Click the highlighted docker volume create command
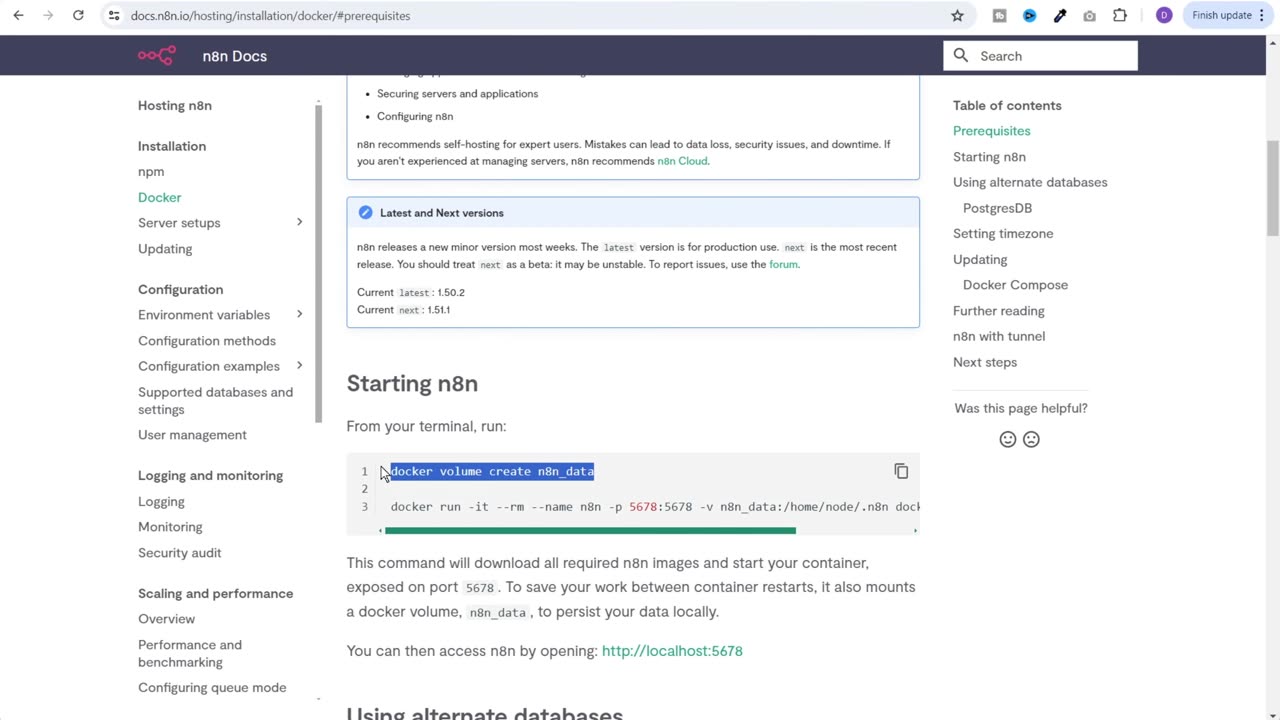 [x=492, y=471]
